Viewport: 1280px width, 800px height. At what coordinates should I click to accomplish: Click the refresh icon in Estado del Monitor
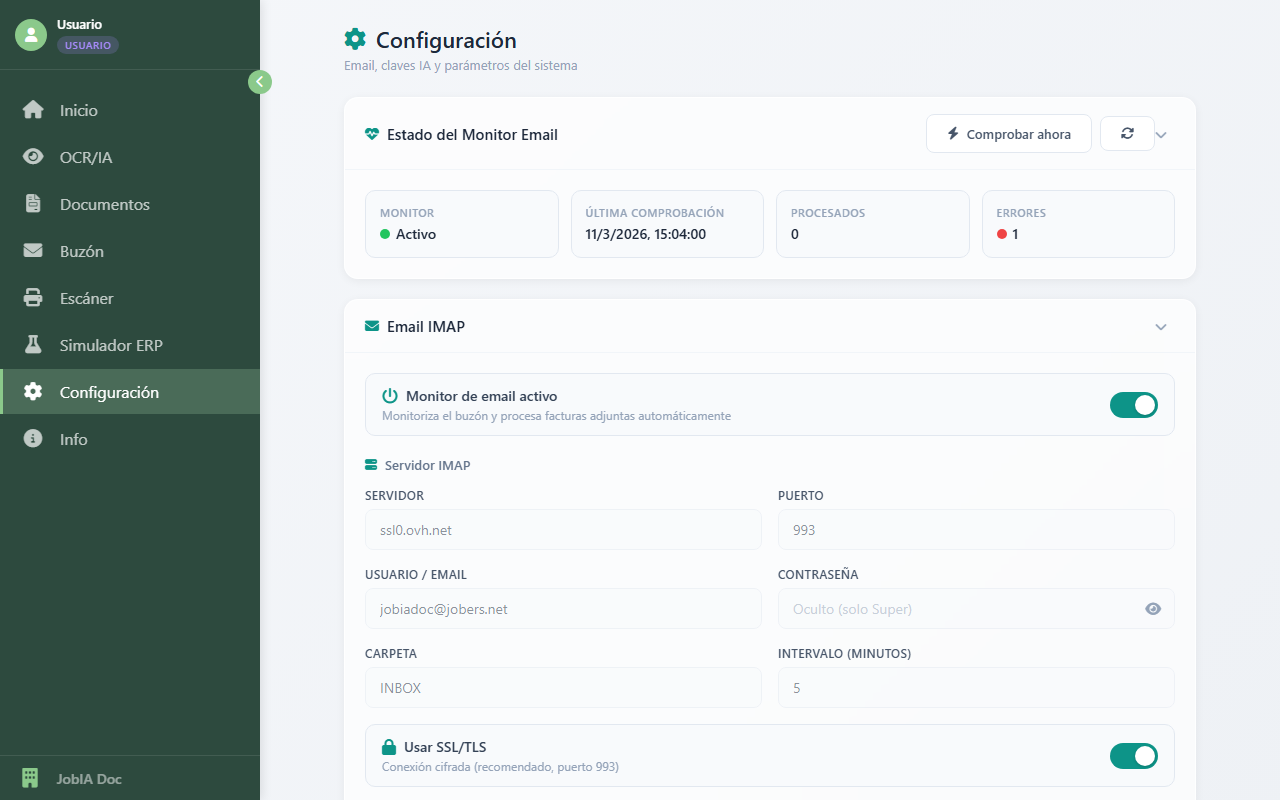(1127, 133)
